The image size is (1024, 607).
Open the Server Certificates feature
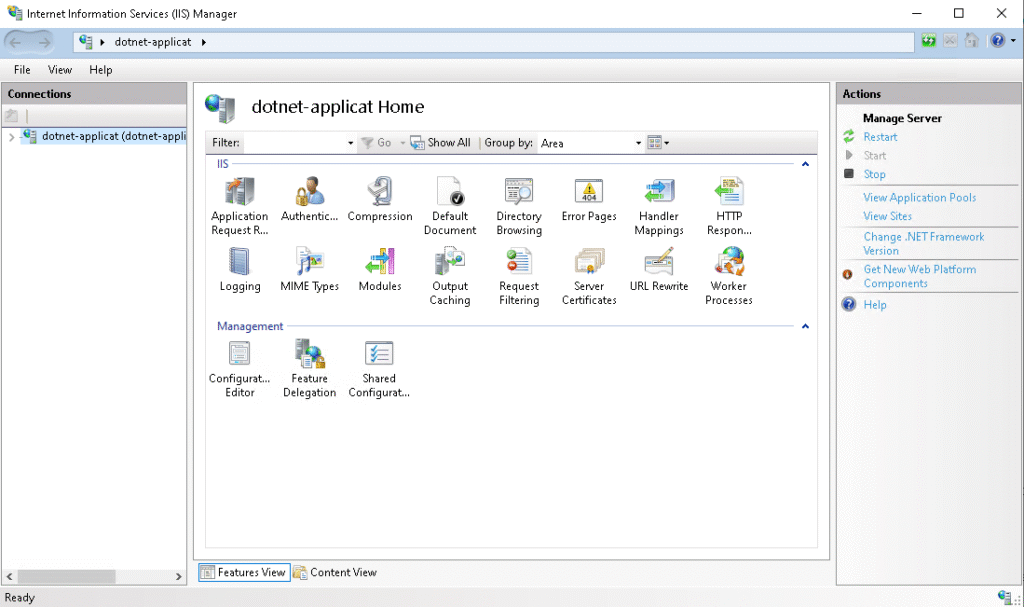(589, 263)
